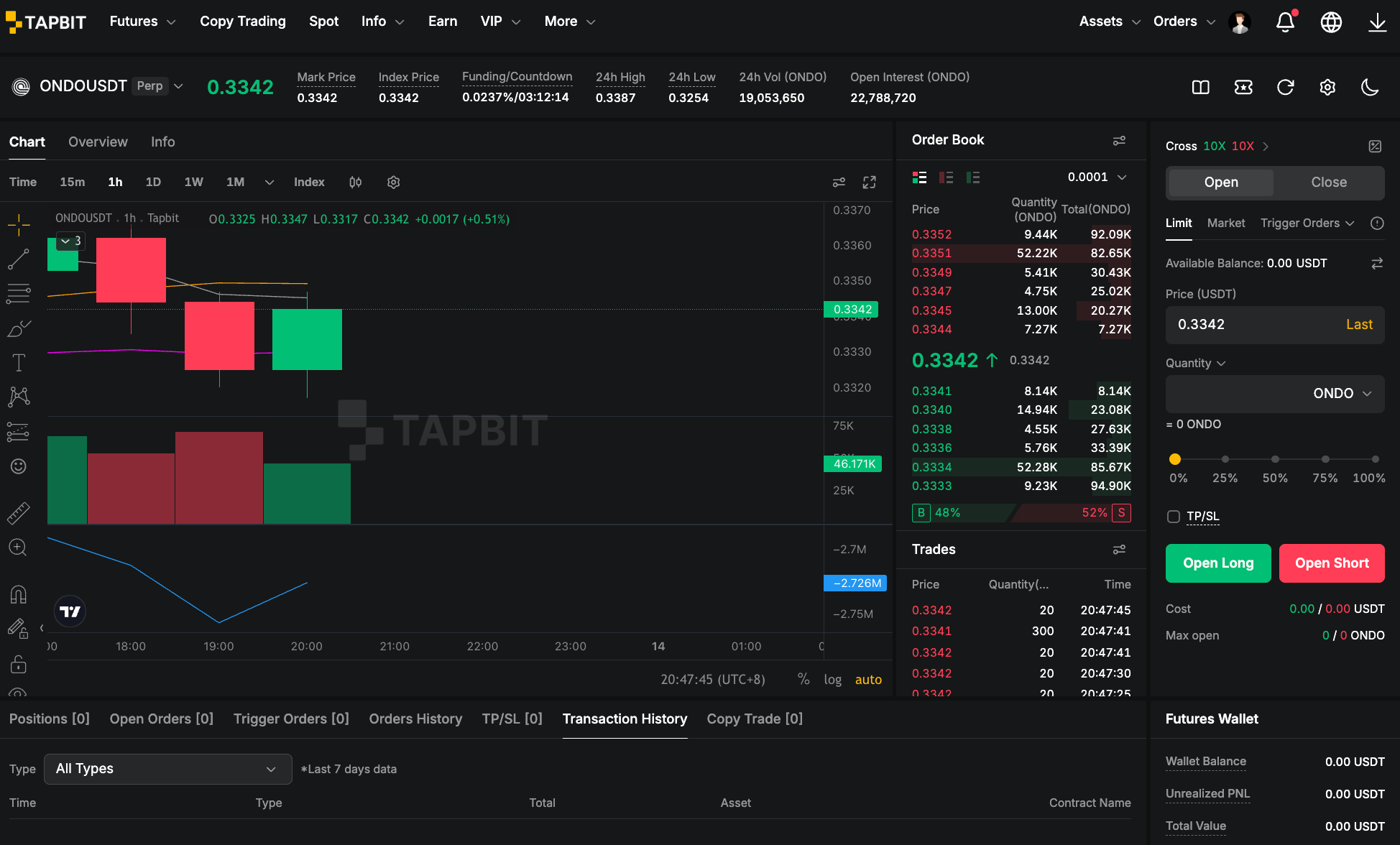Open the language globe selector
The image size is (1400, 845).
click(1331, 22)
